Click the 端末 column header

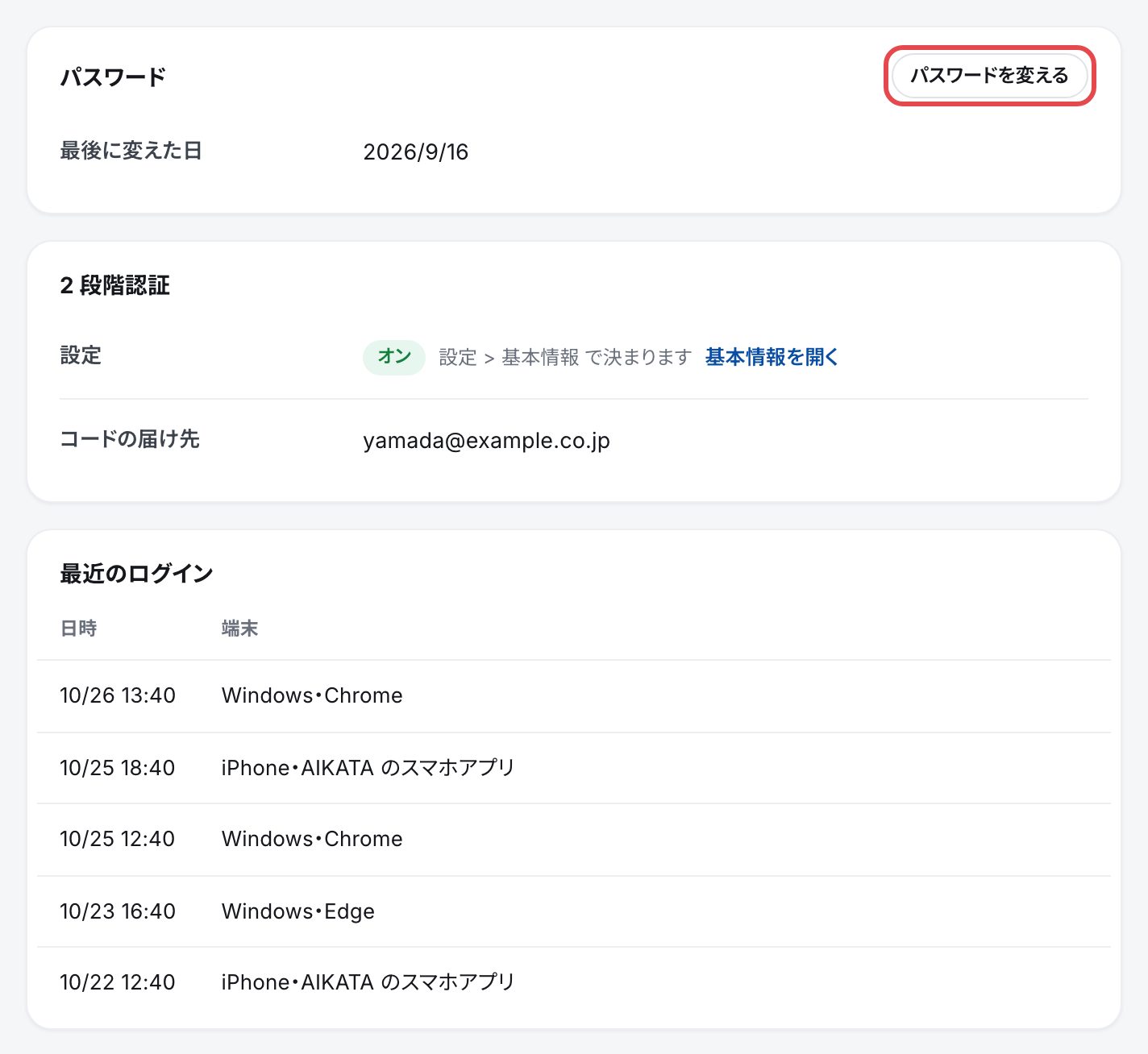pos(240,629)
